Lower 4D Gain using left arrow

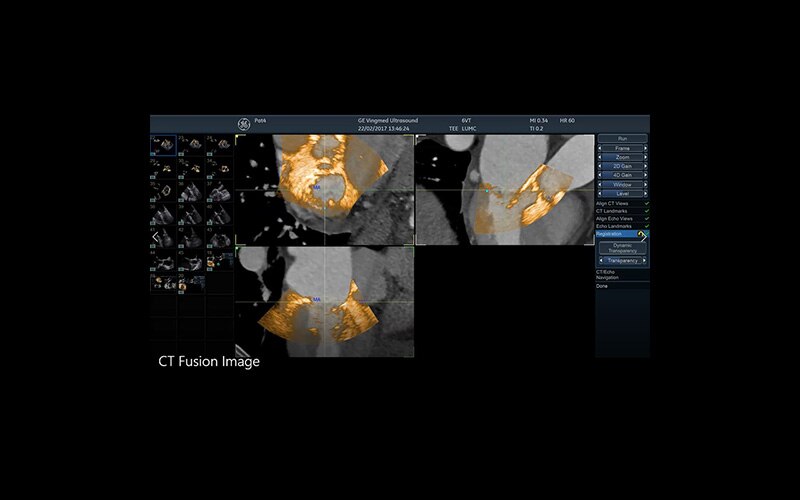tap(600, 175)
